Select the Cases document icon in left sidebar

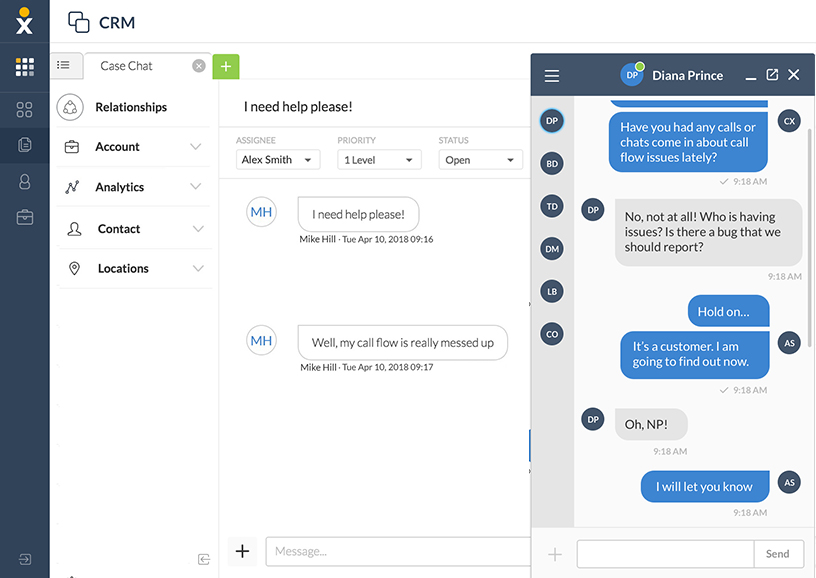pos(24,142)
